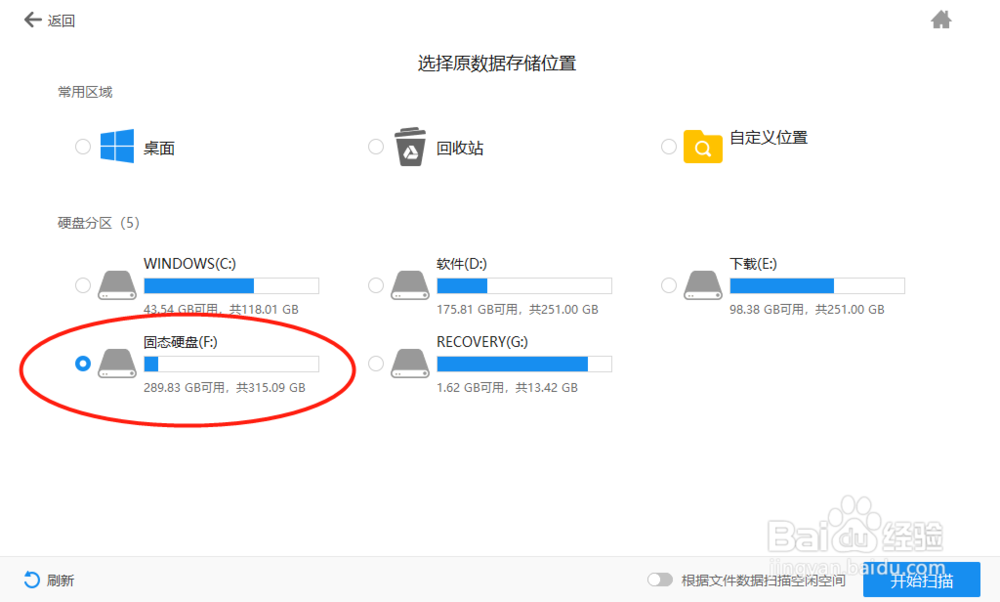Click the refresh icon next to 刷新

(x=30, y=579)
